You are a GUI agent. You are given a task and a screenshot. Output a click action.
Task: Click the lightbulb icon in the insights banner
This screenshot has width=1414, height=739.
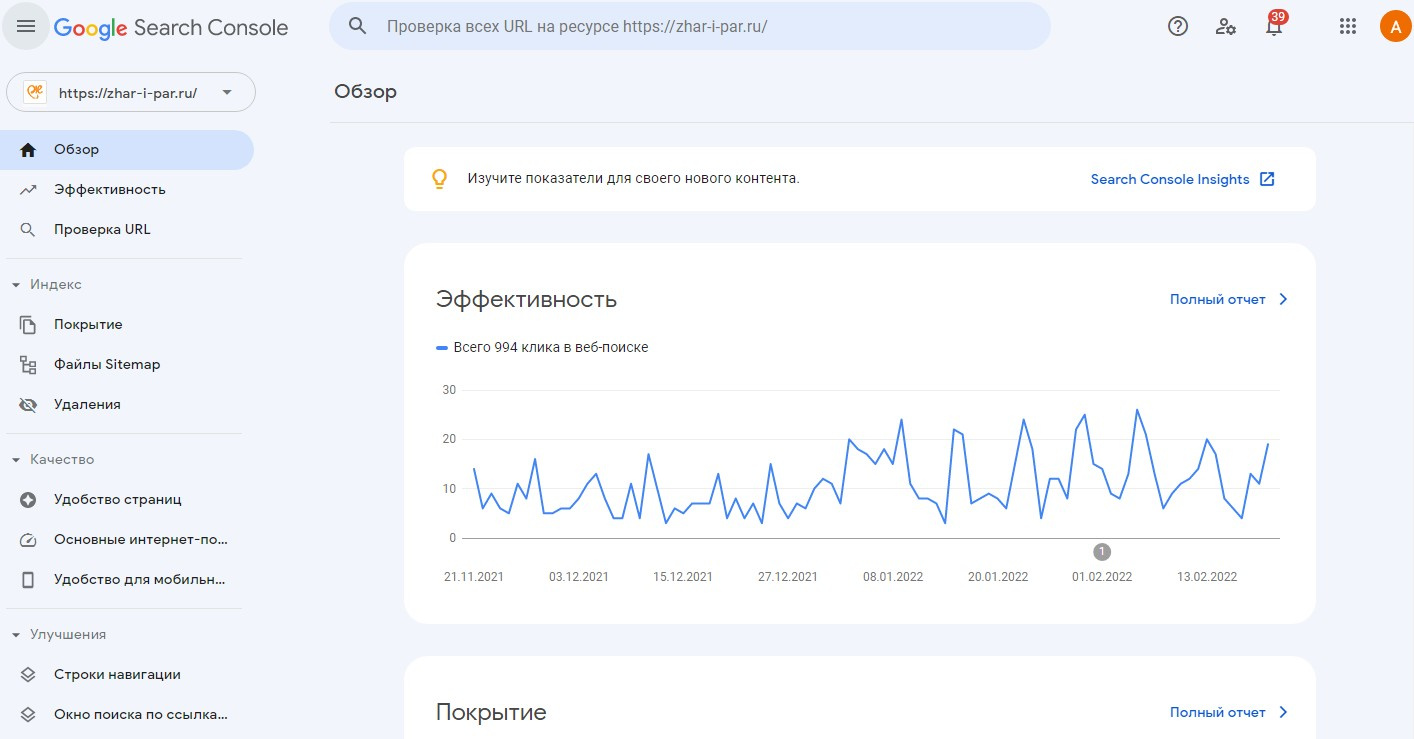click(x=438, y=179)
